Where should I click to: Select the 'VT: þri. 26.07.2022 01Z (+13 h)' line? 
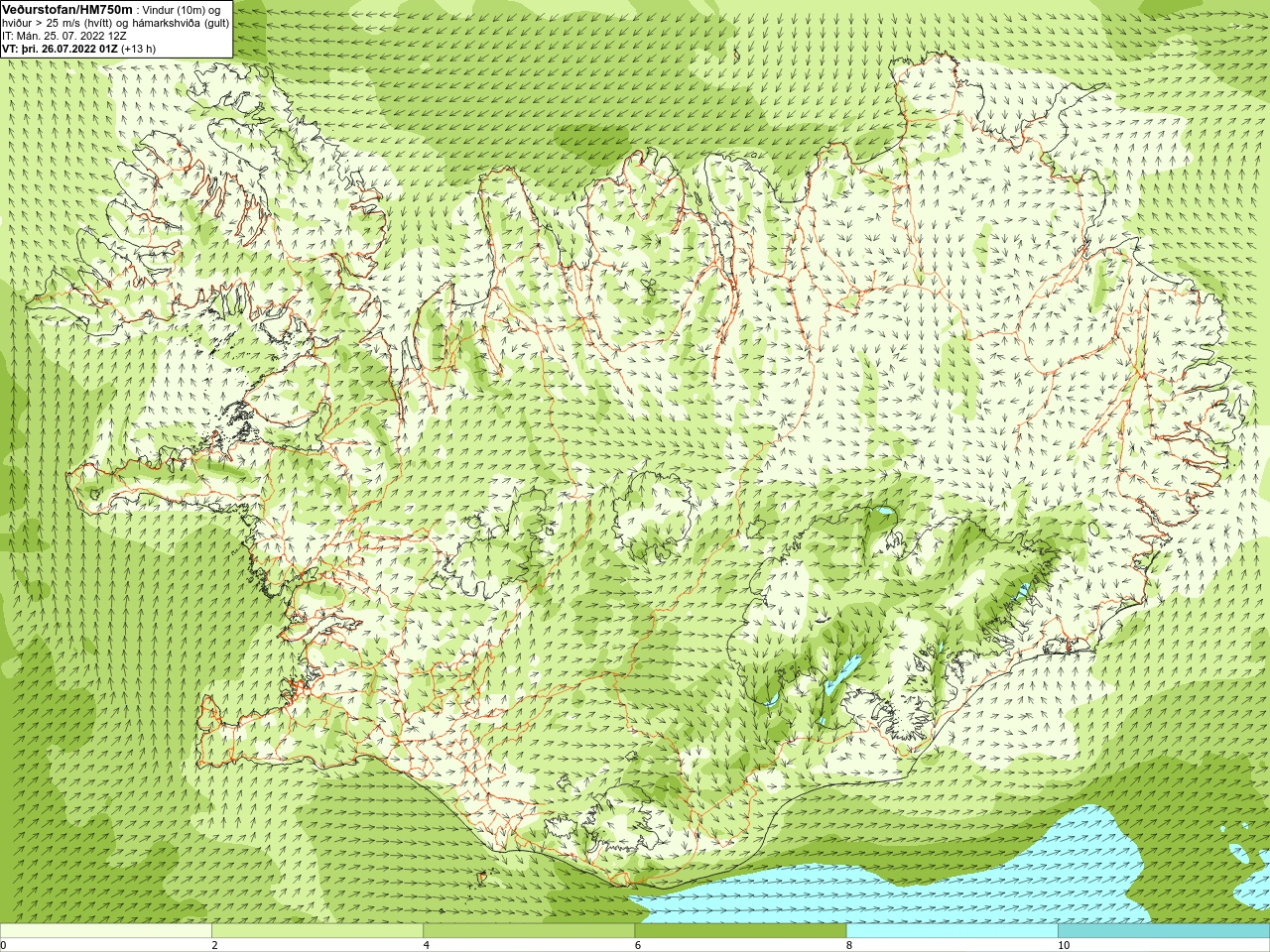(78, 48)
